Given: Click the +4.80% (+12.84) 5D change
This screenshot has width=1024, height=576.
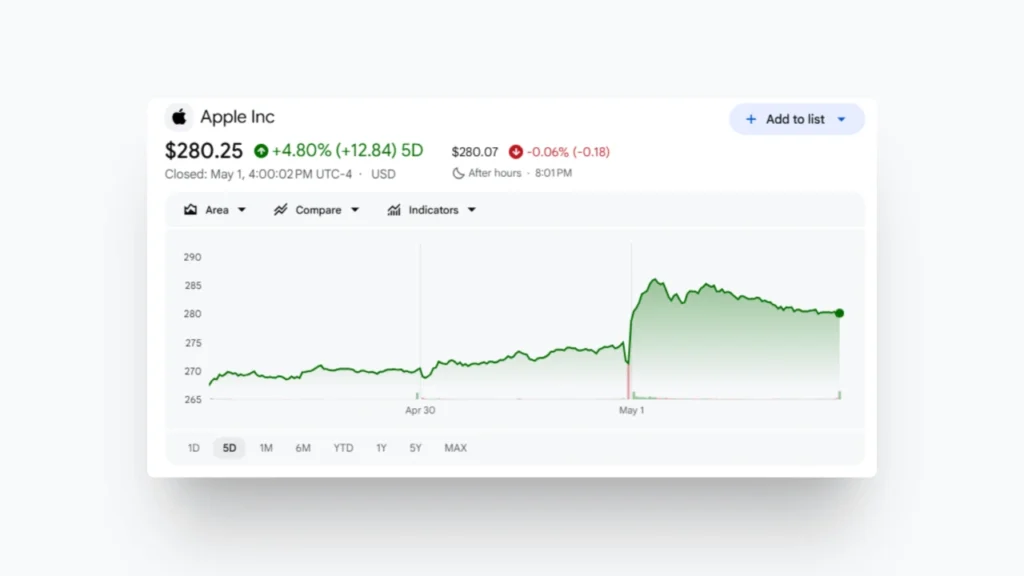Looking at the screenshot, I should 347,151.
